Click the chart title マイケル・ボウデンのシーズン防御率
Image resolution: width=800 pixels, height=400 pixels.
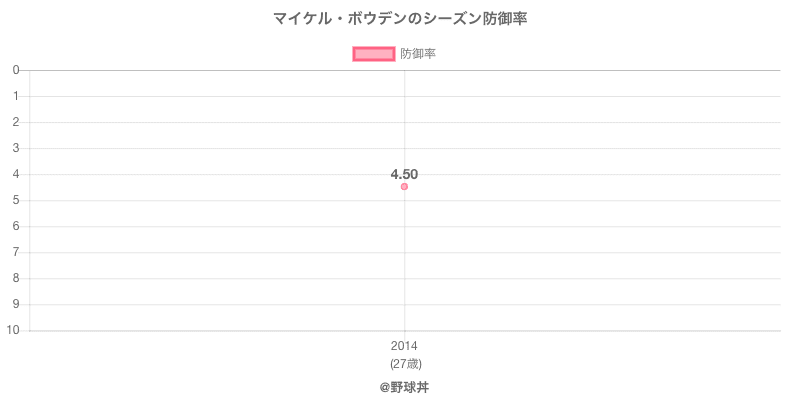click(400, 18)
